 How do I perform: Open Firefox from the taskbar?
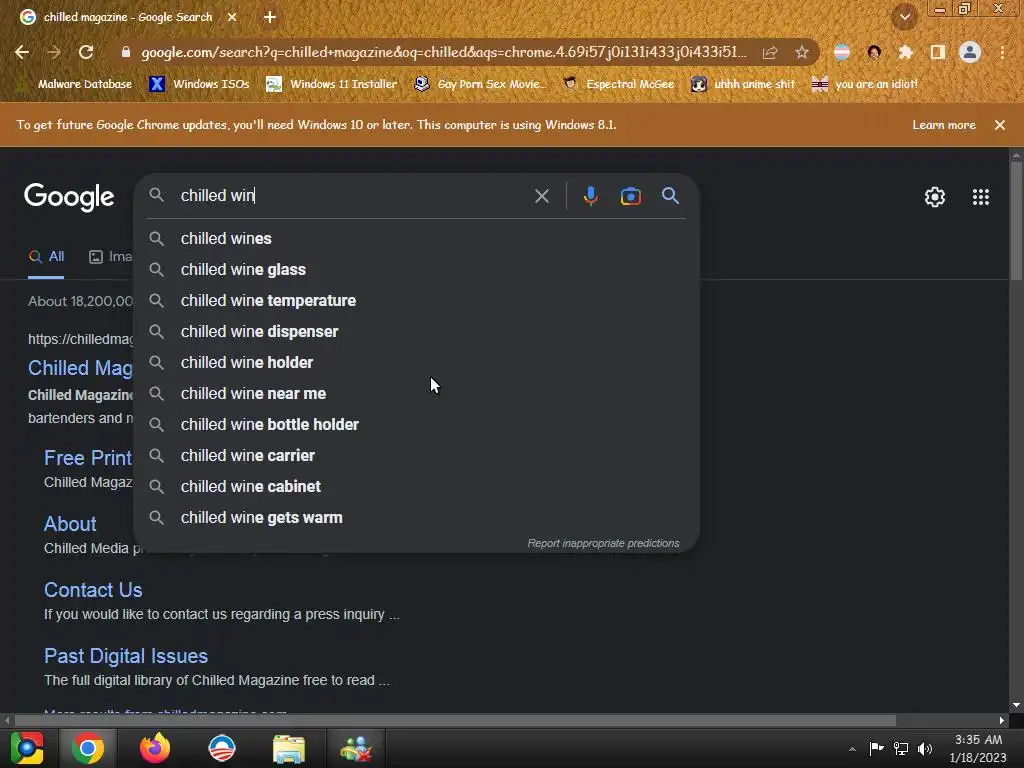pyautogui.click(x=155, y=748)
